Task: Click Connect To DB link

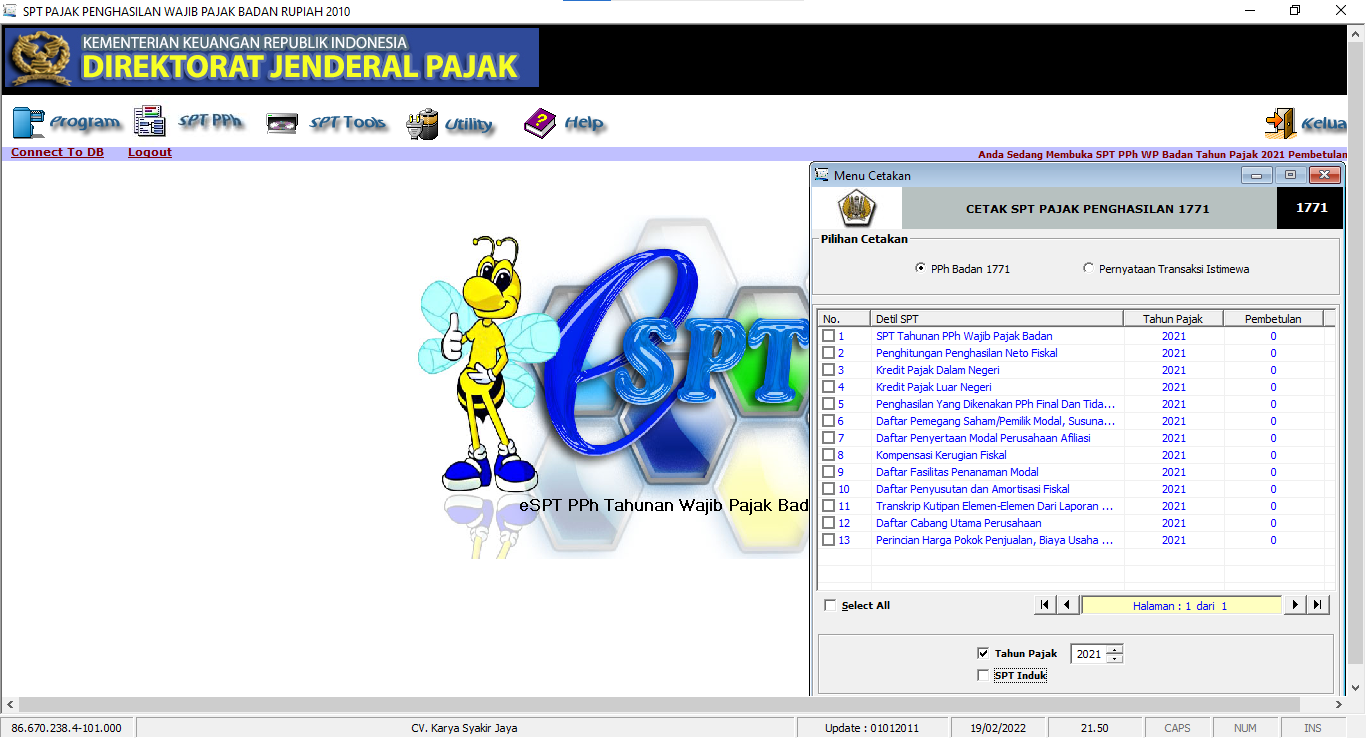Action: coord(57,152)
